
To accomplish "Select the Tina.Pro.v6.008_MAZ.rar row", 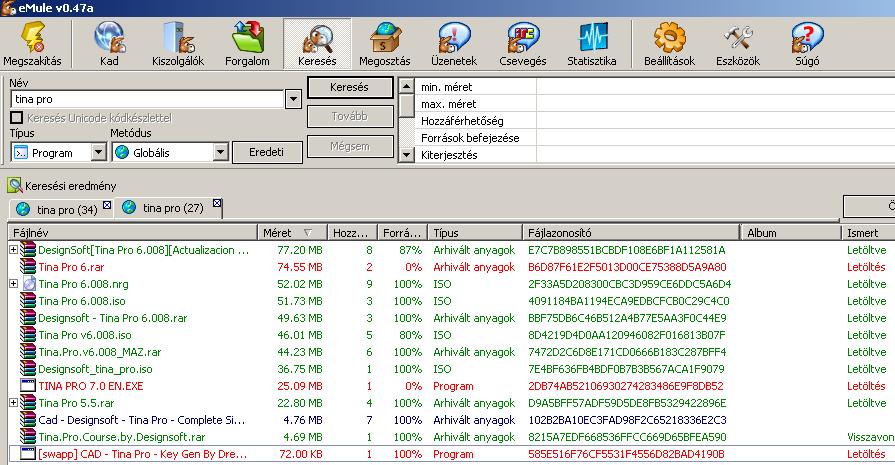I will click(x=451, y=351).
